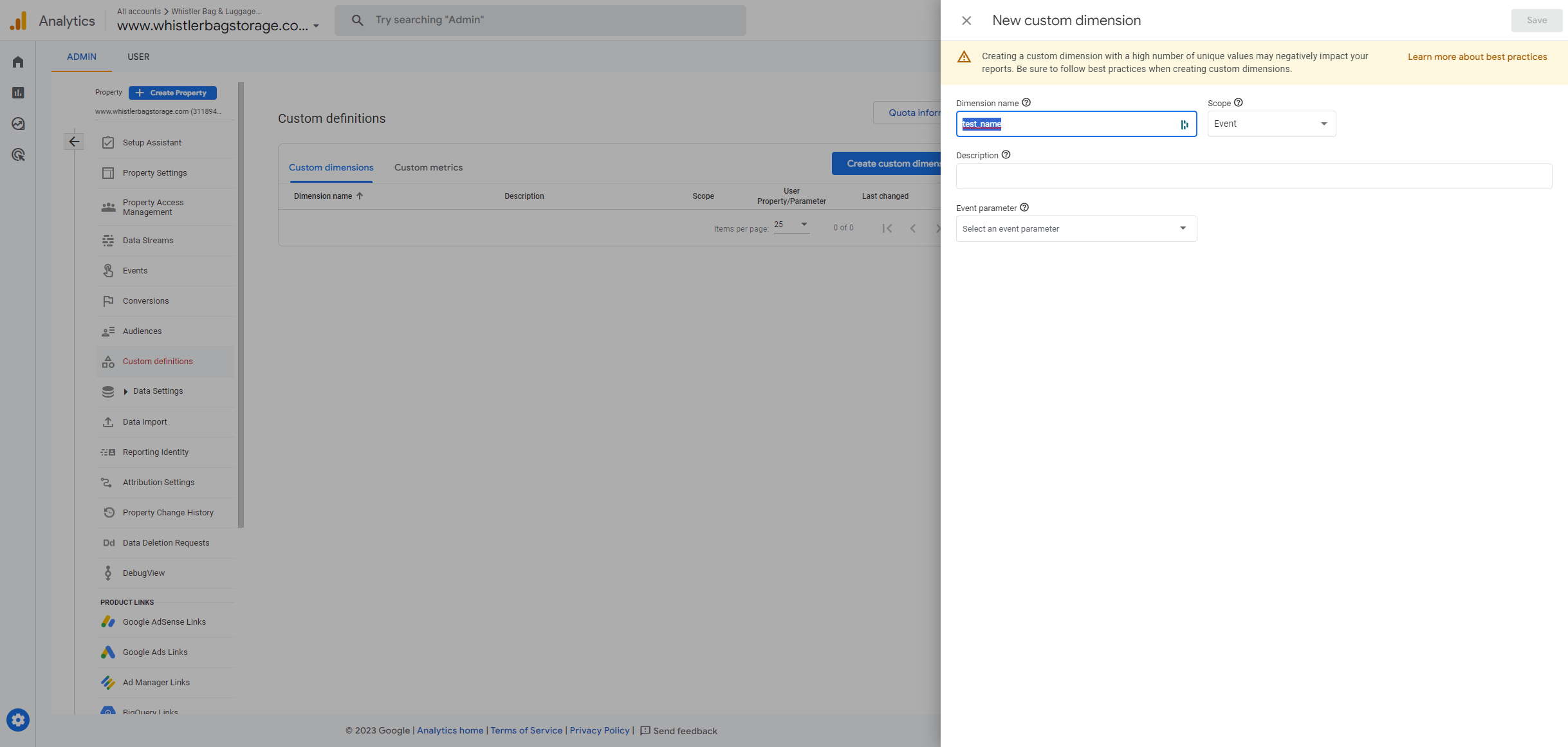The image size is (1568, 747).
Task: Open the Select an event parameter dropdown
Action: pyautogui.click(x=1076, y=228)
